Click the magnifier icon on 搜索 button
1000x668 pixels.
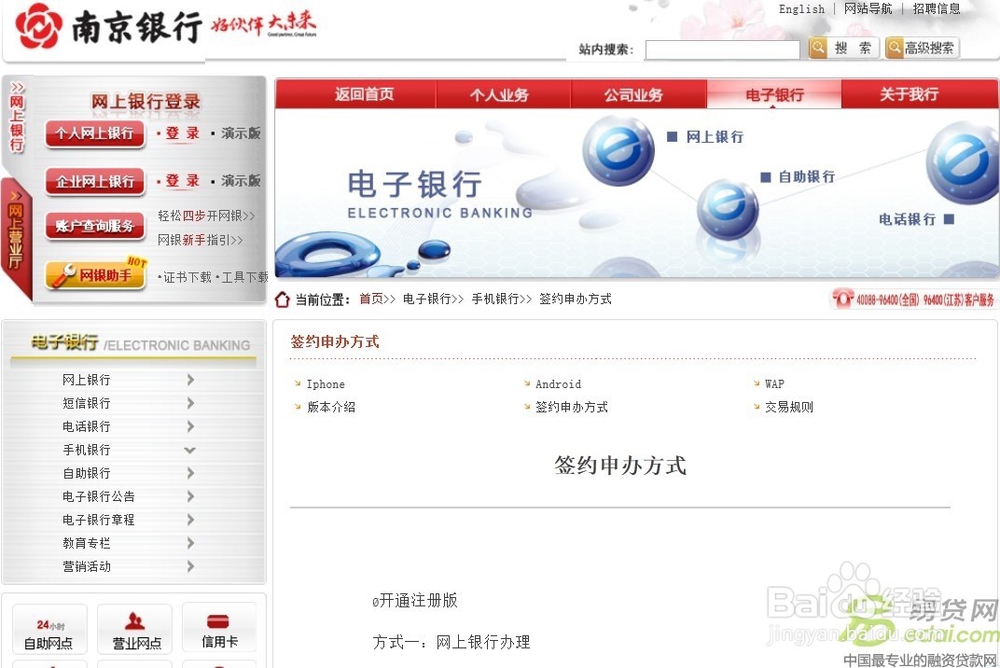tap(818, 47)
